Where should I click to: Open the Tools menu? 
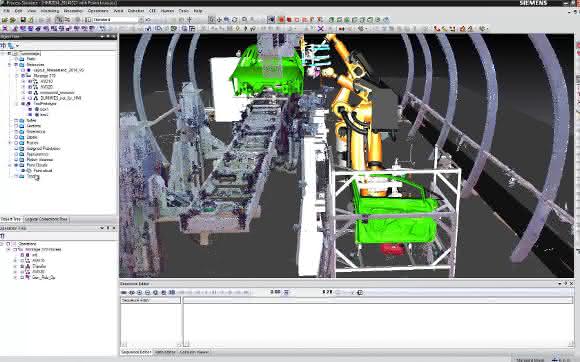(x=184, y=11)
